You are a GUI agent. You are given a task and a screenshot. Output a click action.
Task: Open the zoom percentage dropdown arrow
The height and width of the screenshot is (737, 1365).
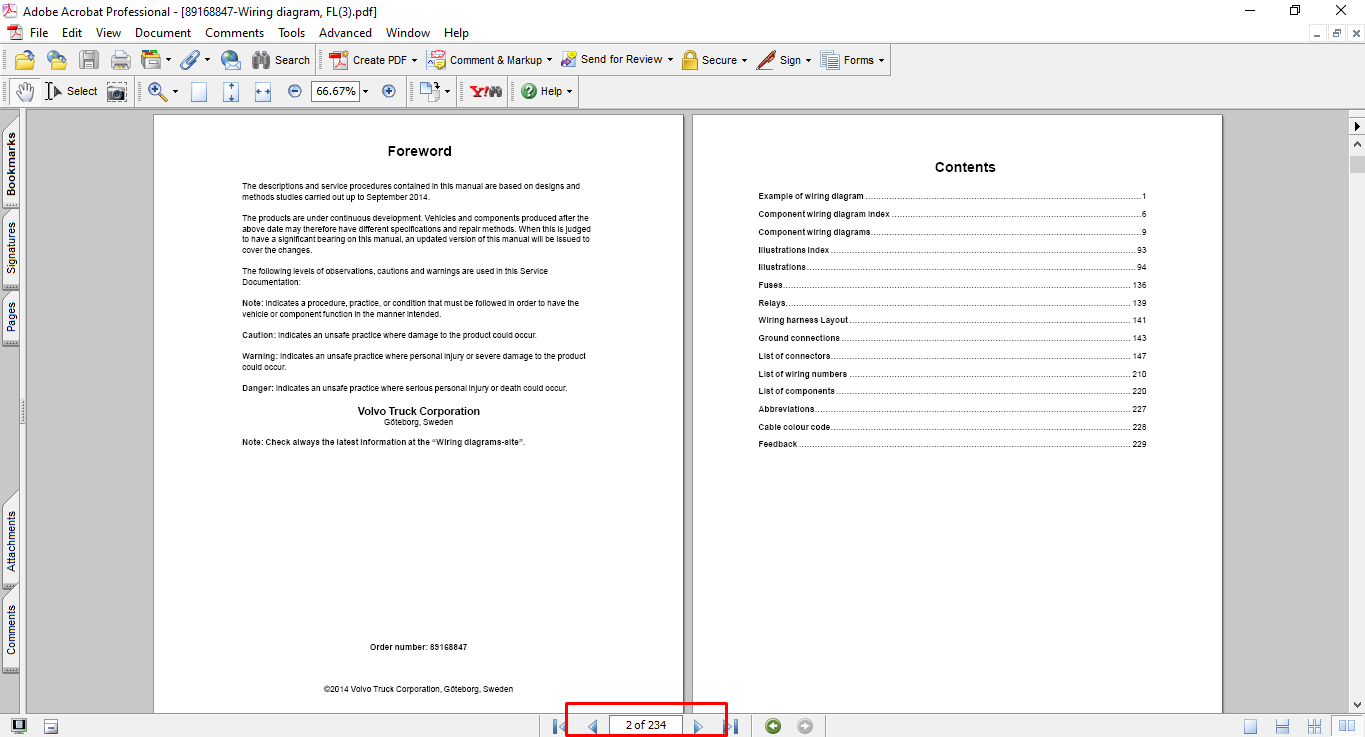tap(365, 91)
